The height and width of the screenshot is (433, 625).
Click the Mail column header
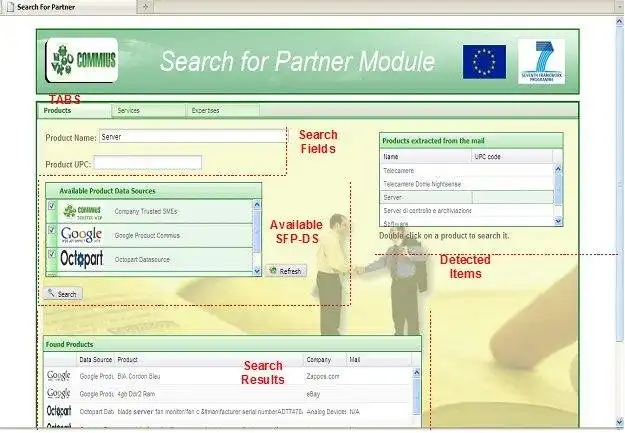click(378, 360)
